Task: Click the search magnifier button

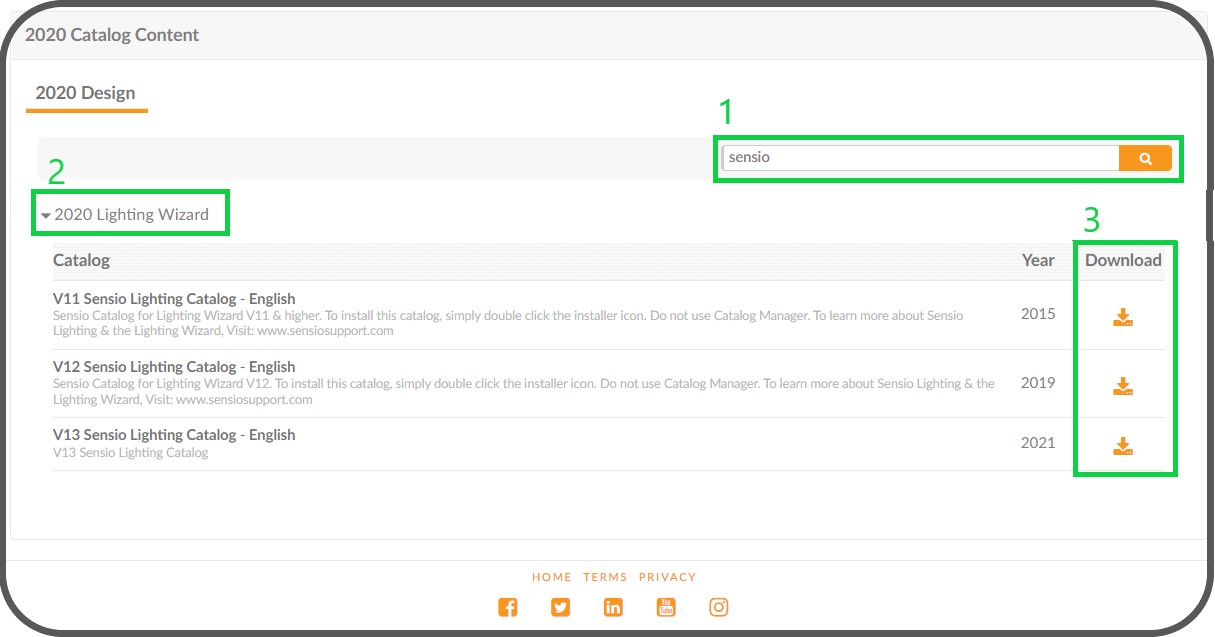Action: (1144, 157)
